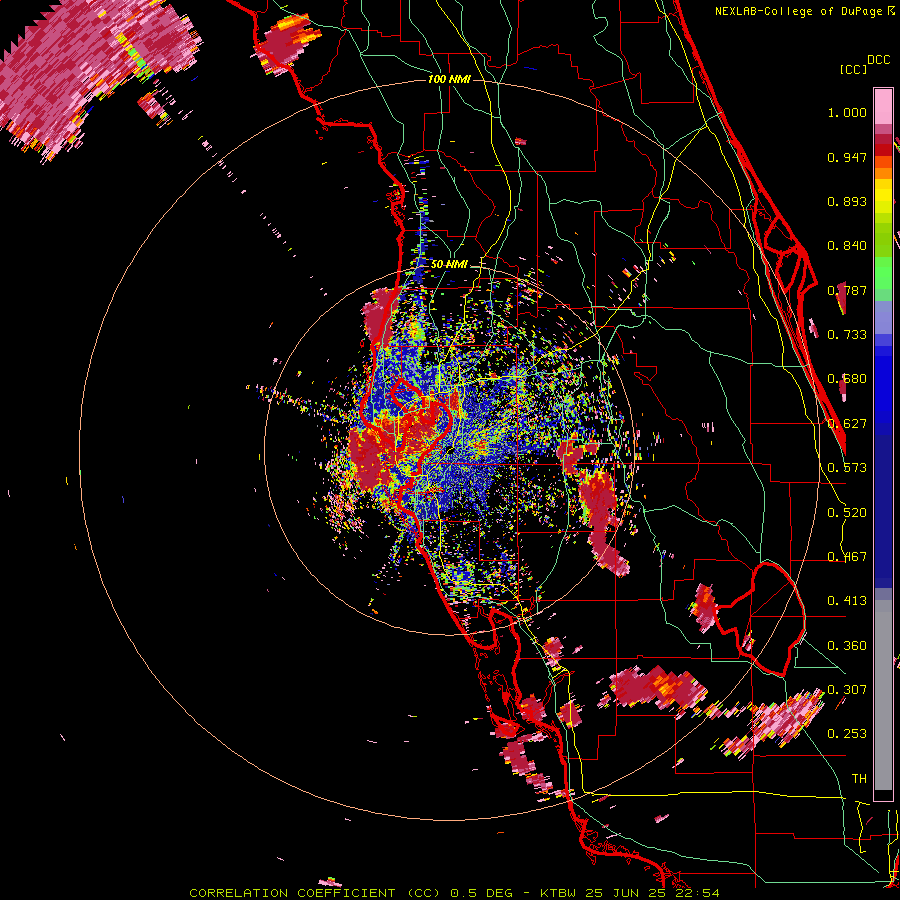Click the DCC product label above the color bar
The height and width of the screenshot is (900, 900).
879,60
